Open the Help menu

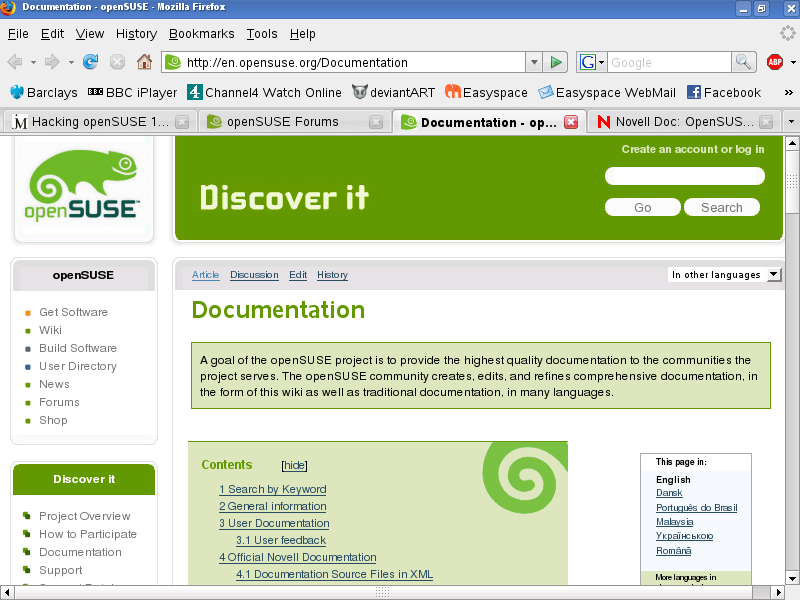pos(303,34)
